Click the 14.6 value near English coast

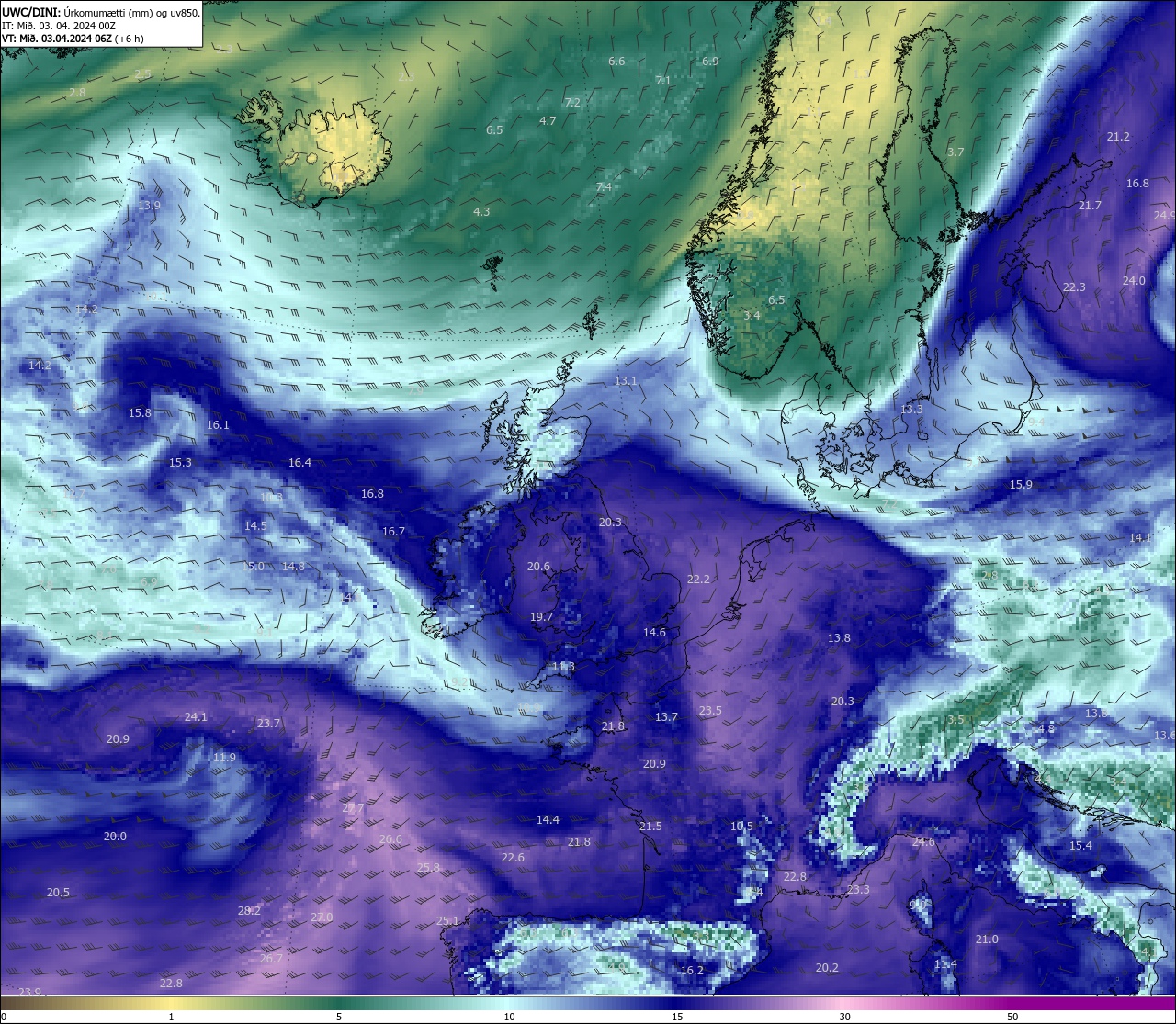654,633
